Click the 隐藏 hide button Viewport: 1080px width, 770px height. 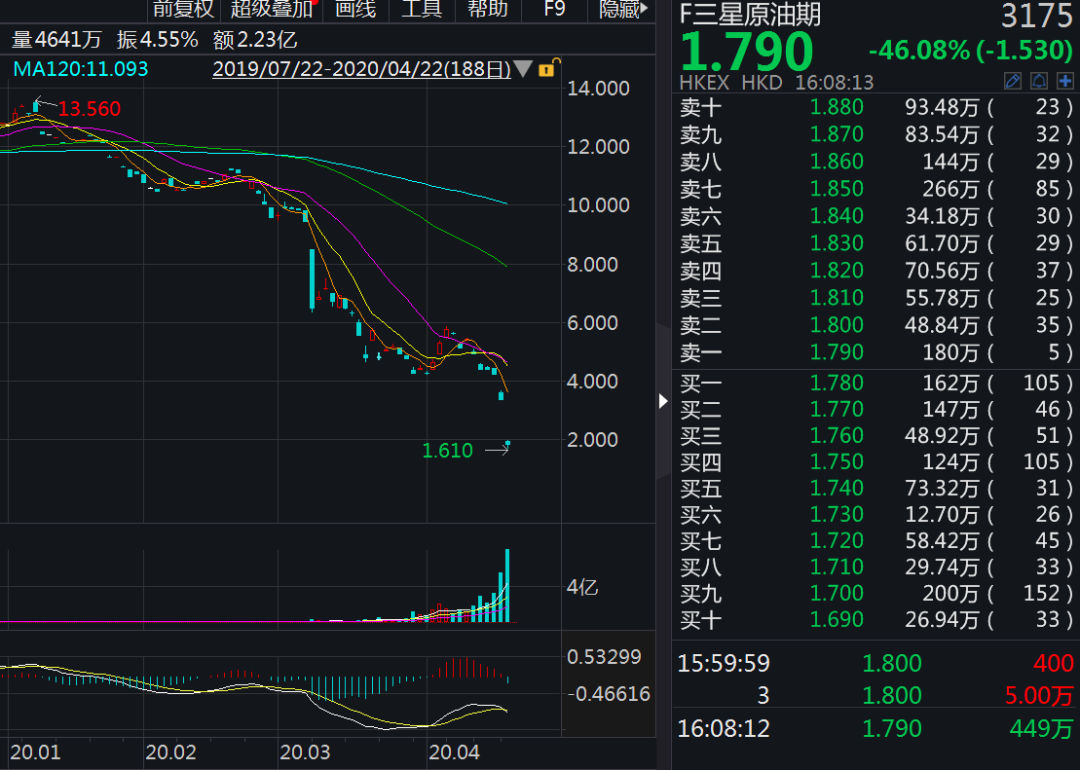coord(623,10)
